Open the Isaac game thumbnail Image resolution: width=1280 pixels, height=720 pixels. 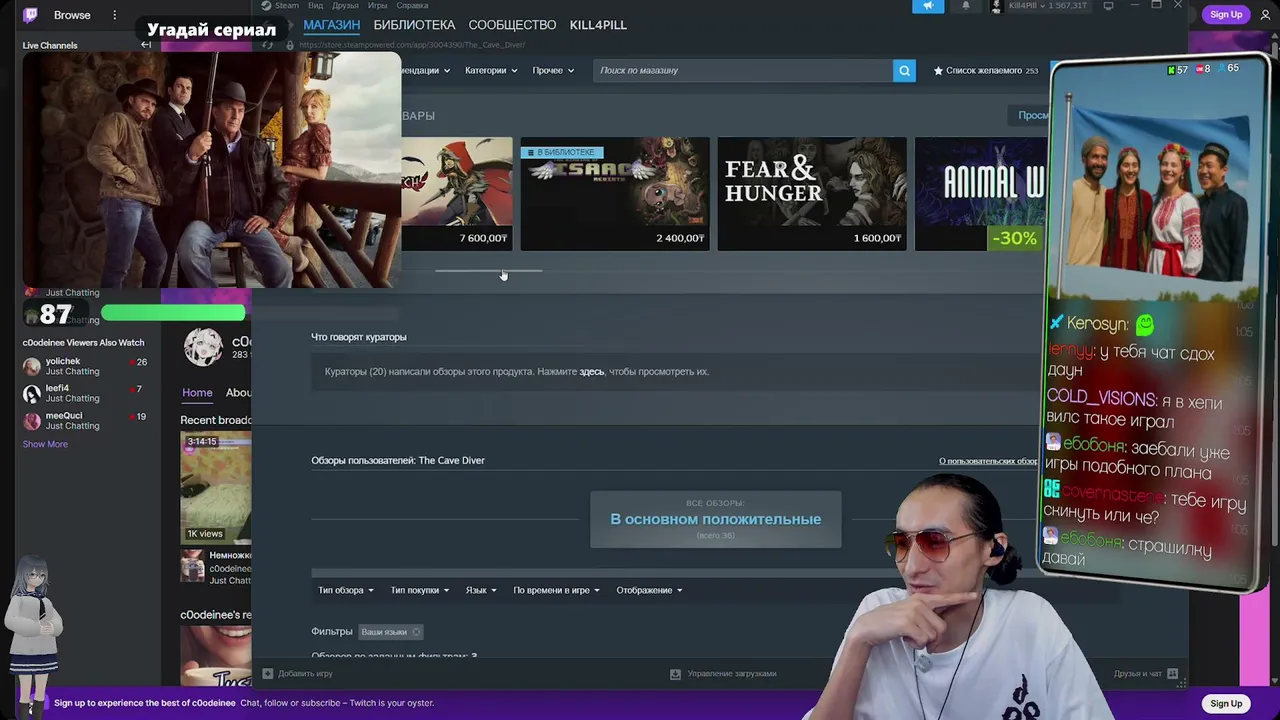(615, 194)
